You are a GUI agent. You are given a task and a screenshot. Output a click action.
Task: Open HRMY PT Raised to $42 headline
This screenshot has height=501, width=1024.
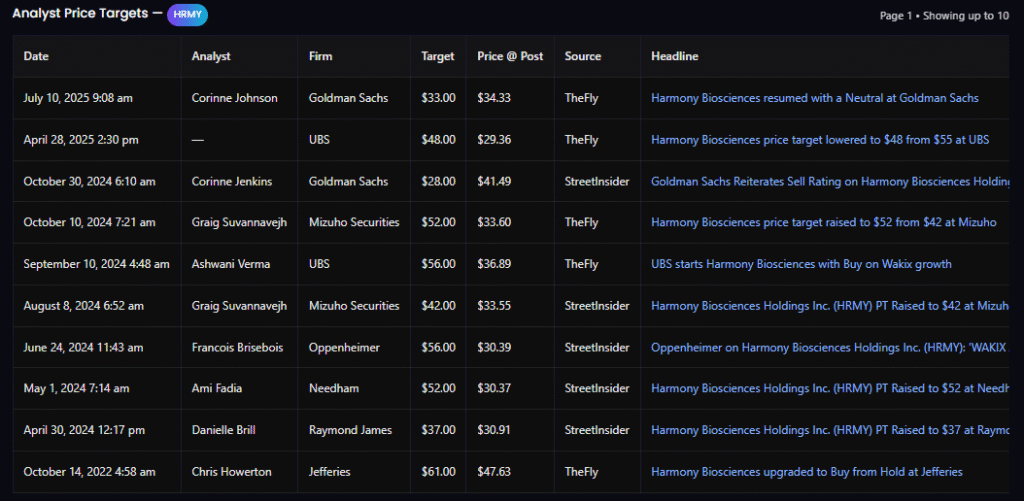click(828, 306)
